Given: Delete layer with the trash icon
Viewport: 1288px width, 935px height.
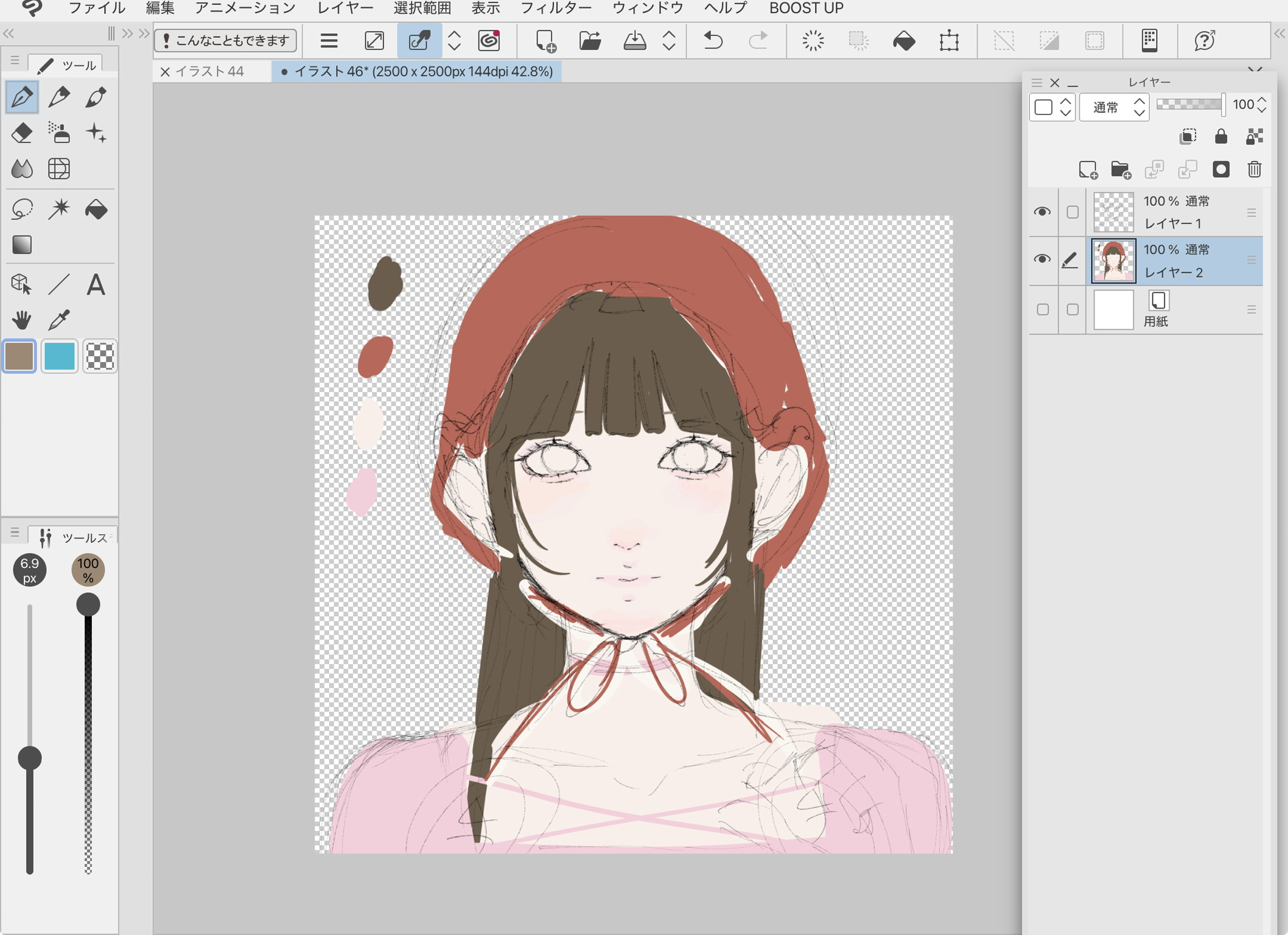Looking at the screenshot, I should coord(1254,169).
